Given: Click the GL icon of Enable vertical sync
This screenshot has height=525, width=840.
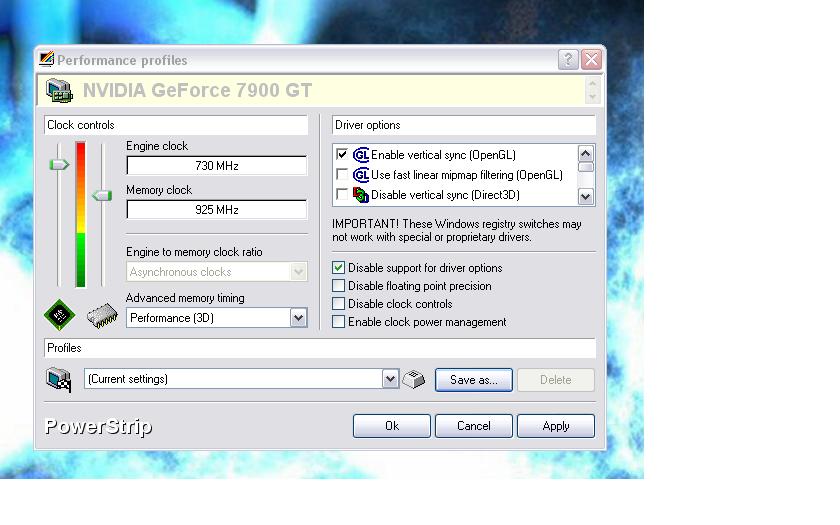Looking at the screenshot, I should click(x=361, y=155).
